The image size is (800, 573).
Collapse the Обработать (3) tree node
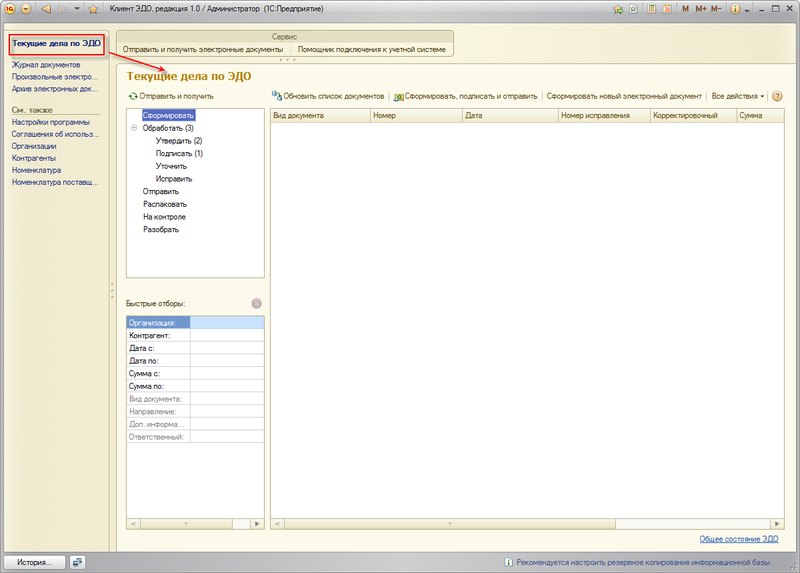pyautogui.click(x=134, y=128)
